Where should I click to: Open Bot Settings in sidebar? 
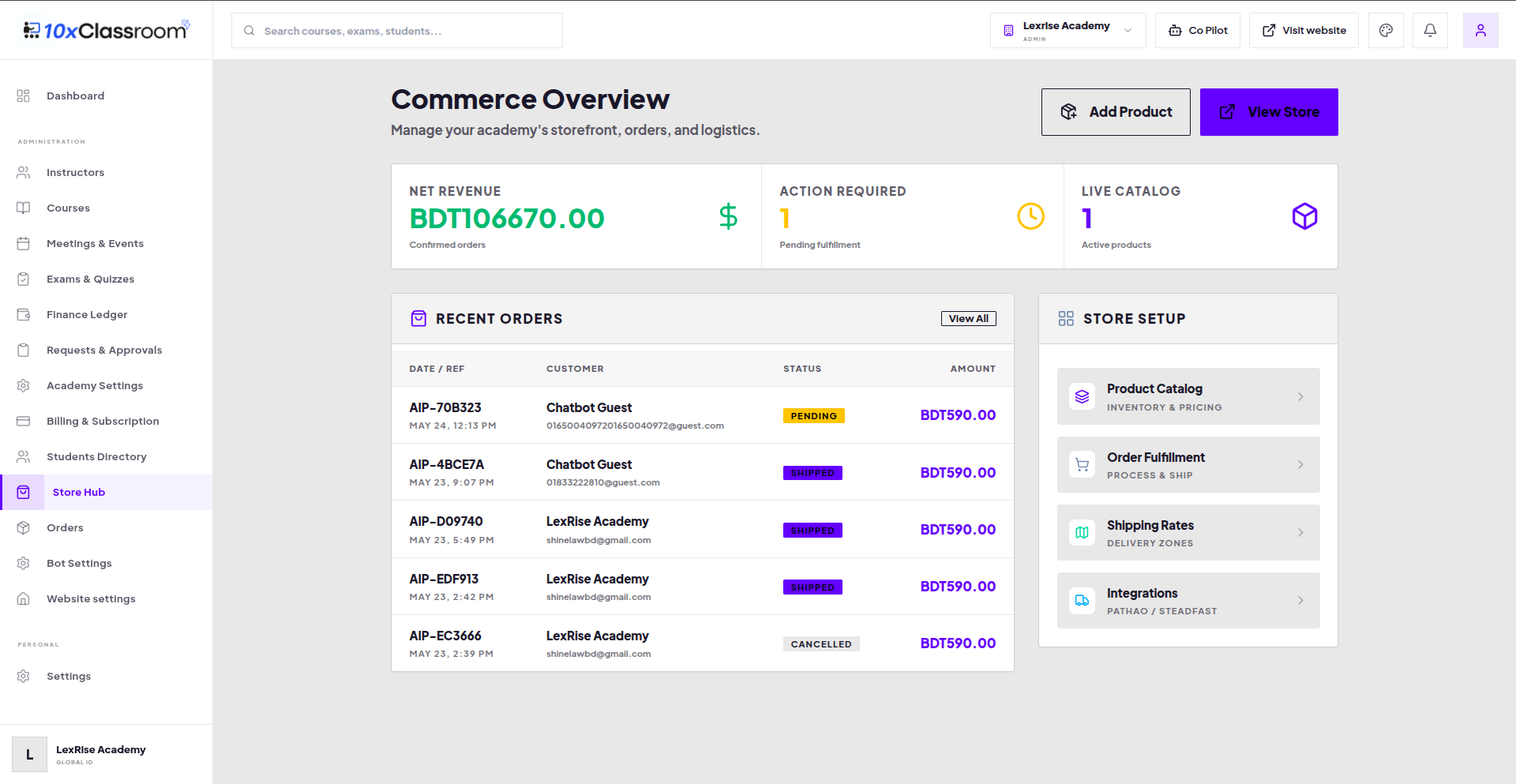[x=106, y=563]
